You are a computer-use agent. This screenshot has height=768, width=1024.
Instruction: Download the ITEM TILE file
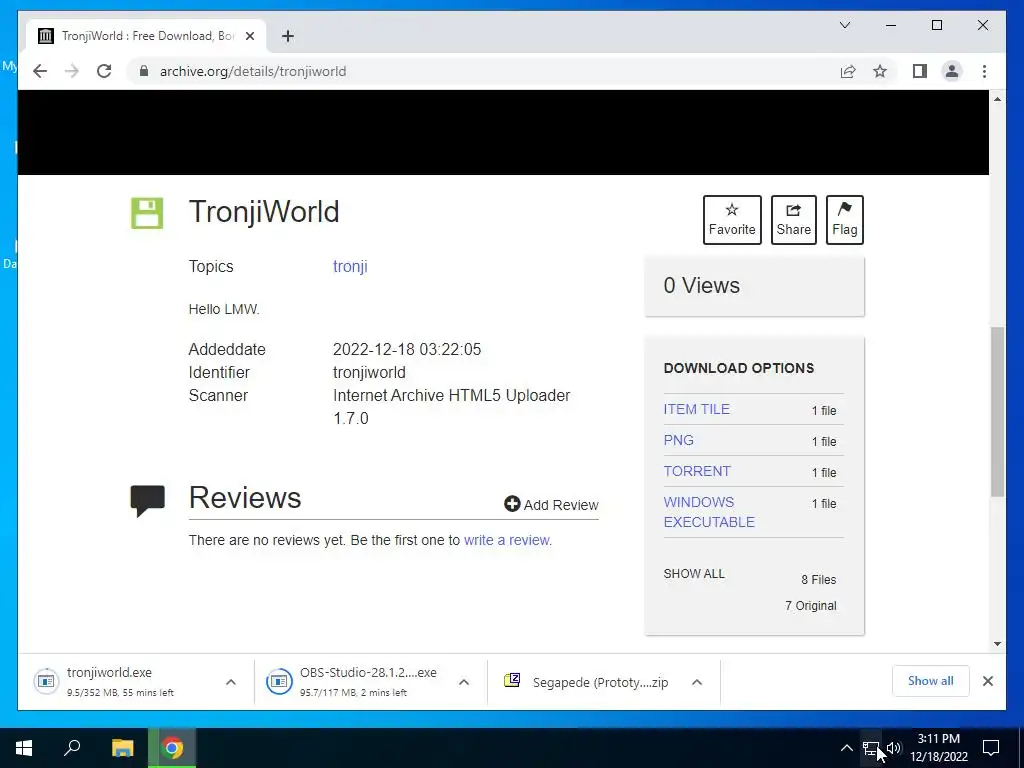[x=696, y=409]
